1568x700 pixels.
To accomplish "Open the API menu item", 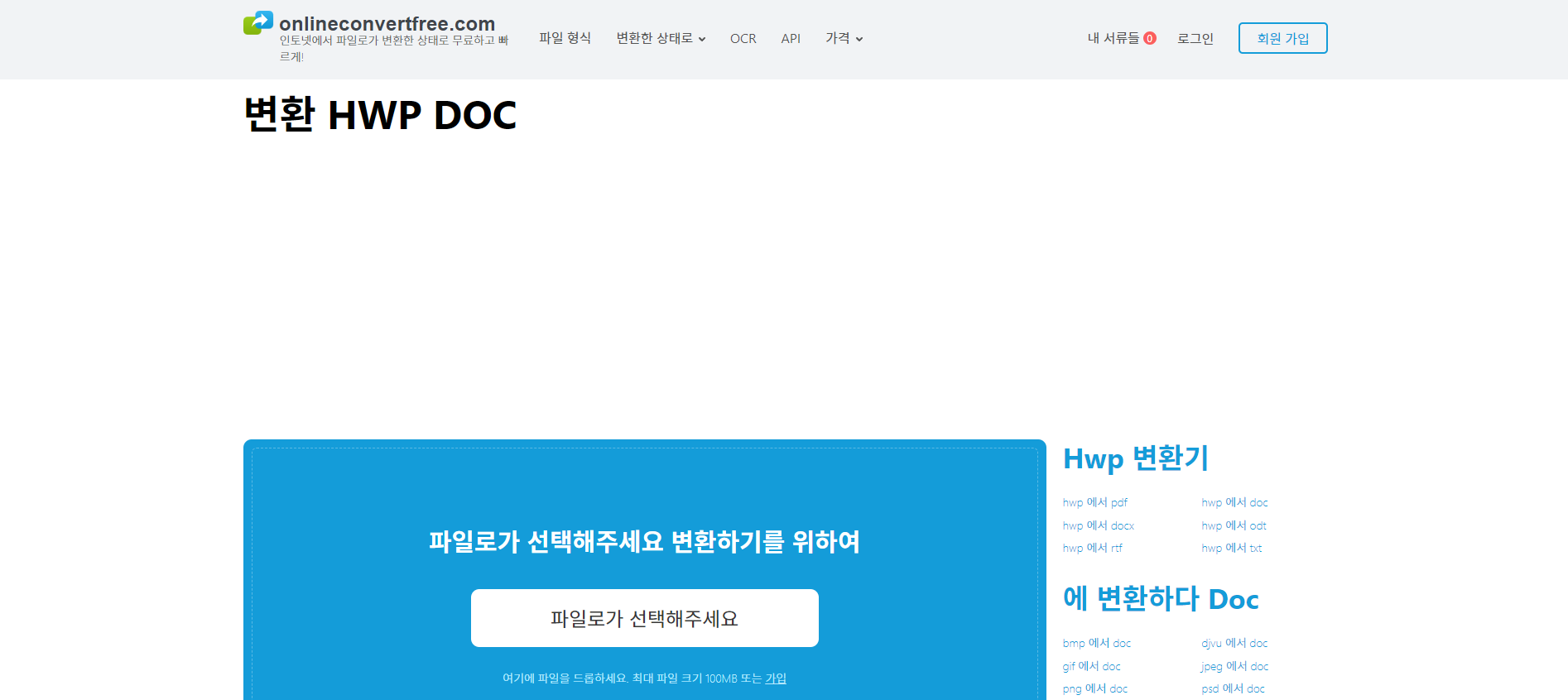I will (x=791, y=39).
